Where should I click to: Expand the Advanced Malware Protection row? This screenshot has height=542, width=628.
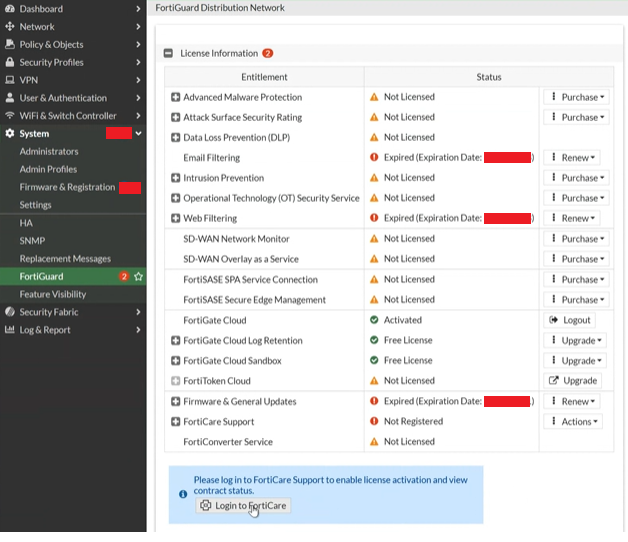point(176,97)
